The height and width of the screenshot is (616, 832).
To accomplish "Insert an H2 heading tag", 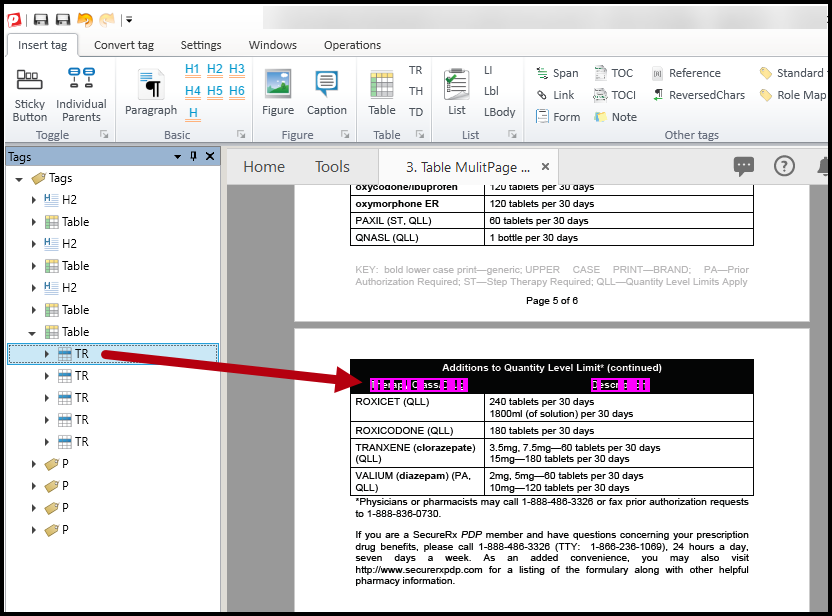I will point(215,69).
